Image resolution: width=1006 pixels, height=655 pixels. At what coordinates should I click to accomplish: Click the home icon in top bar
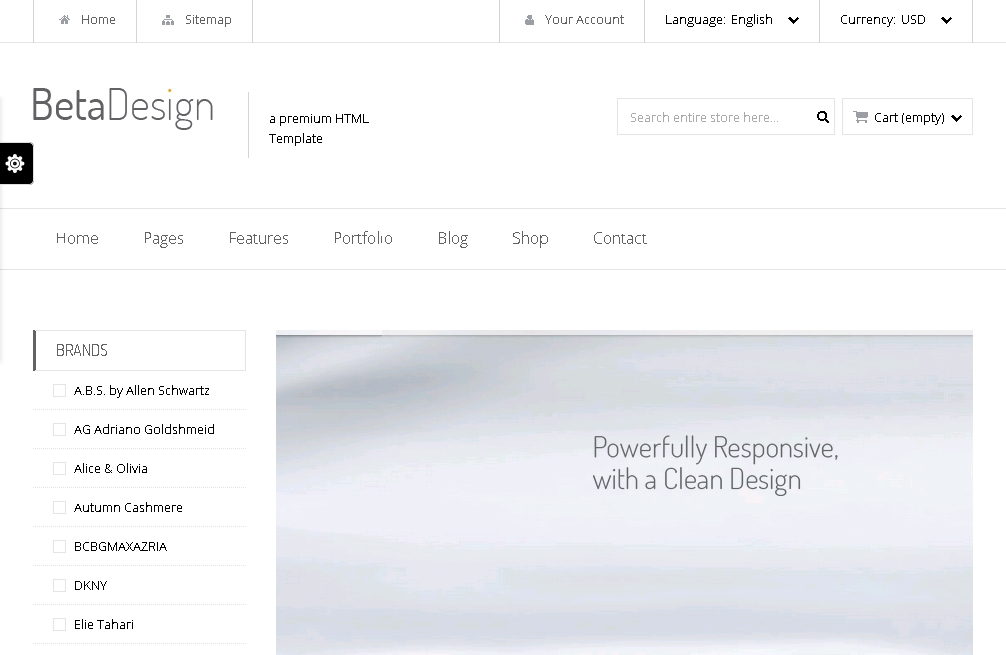tap(65, 20)
